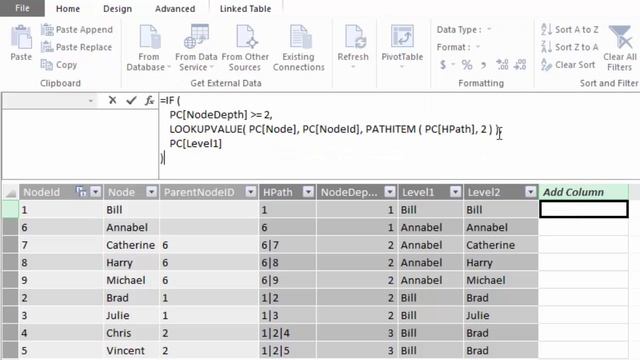Open HPath column filter dropdown
Screen dimensions: 640x360
[309, 192]
